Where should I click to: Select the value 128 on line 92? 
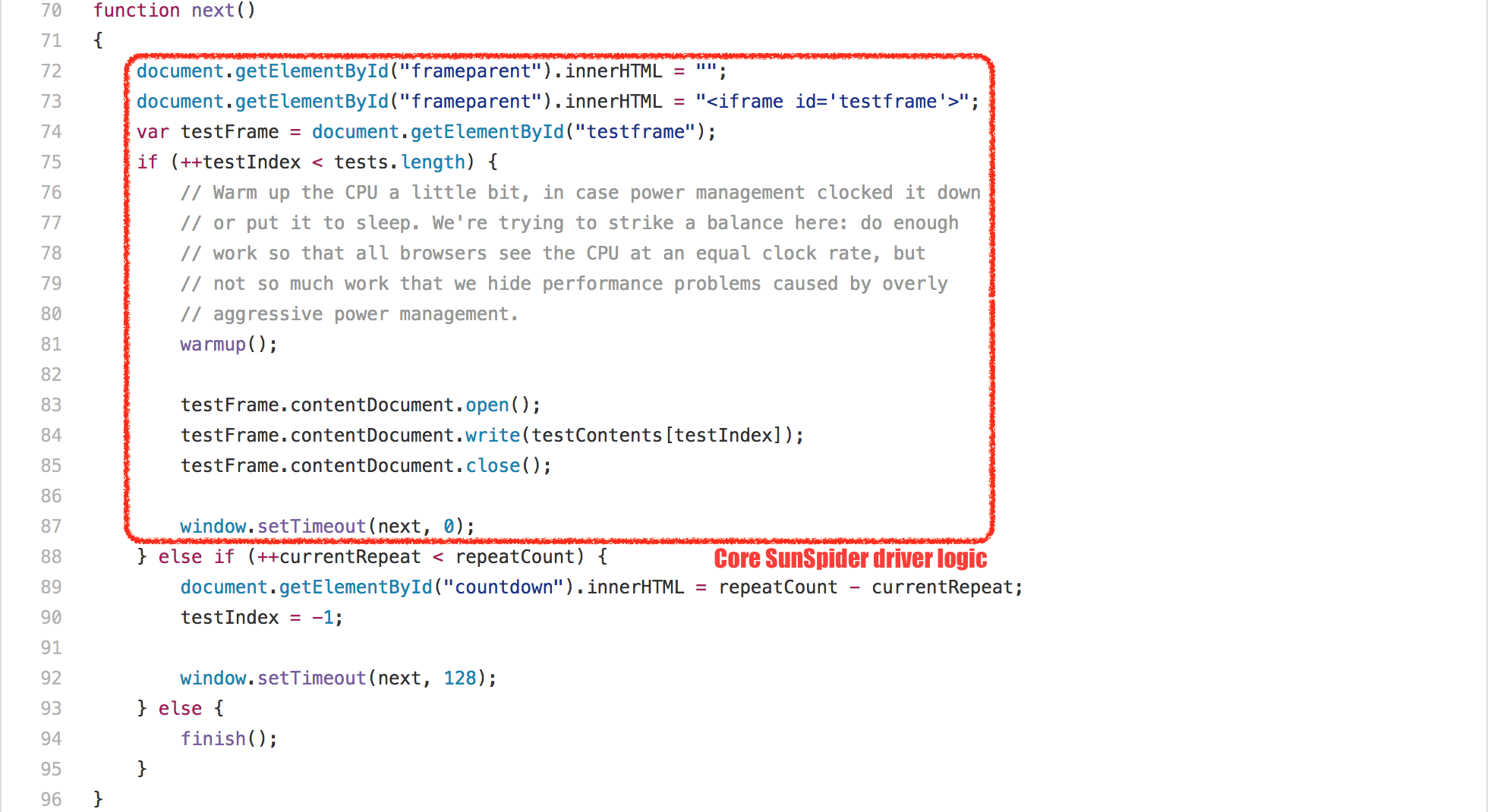[460, 677]
